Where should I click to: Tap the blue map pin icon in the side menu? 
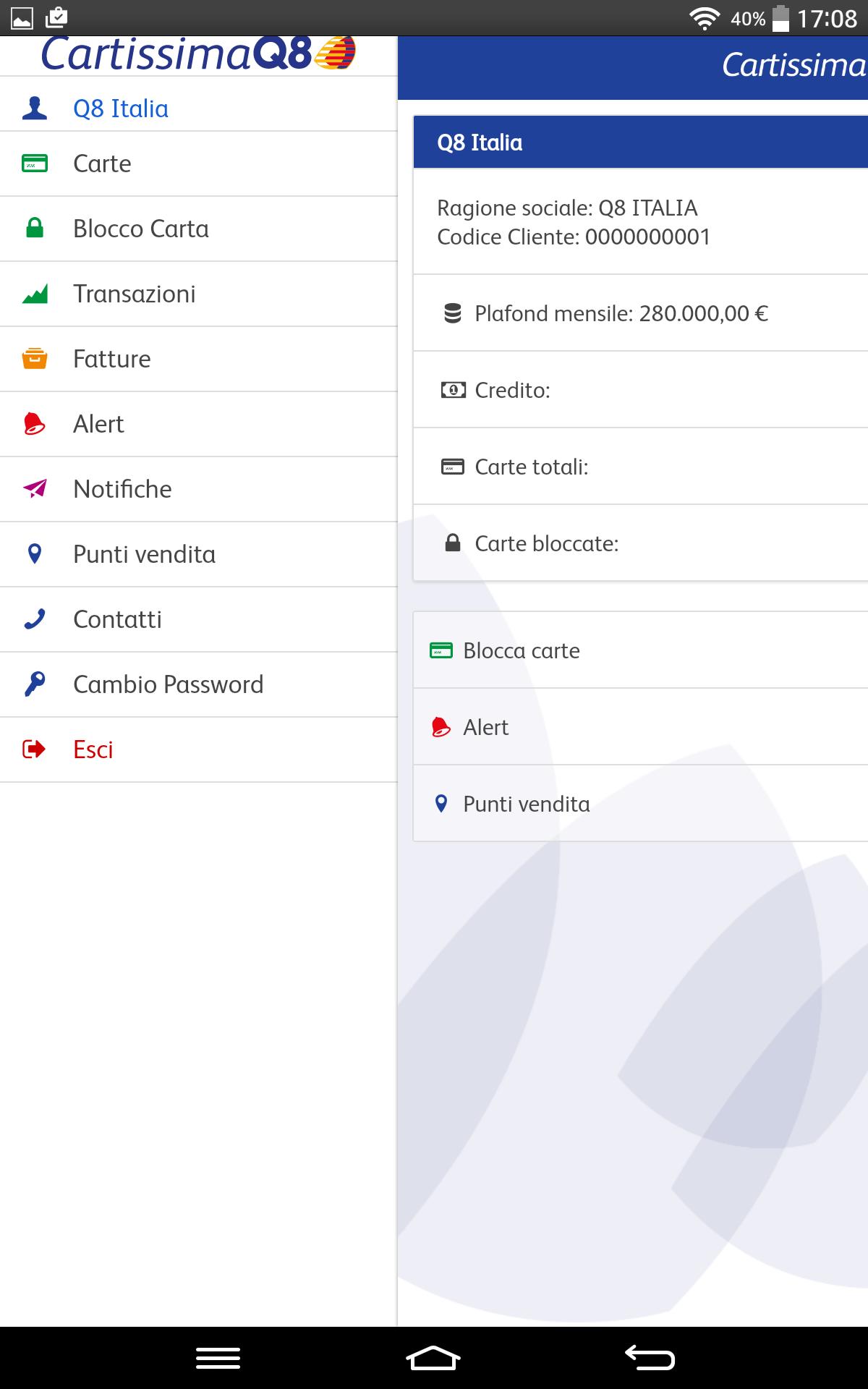pyautogui.click(x=35, y=554)
